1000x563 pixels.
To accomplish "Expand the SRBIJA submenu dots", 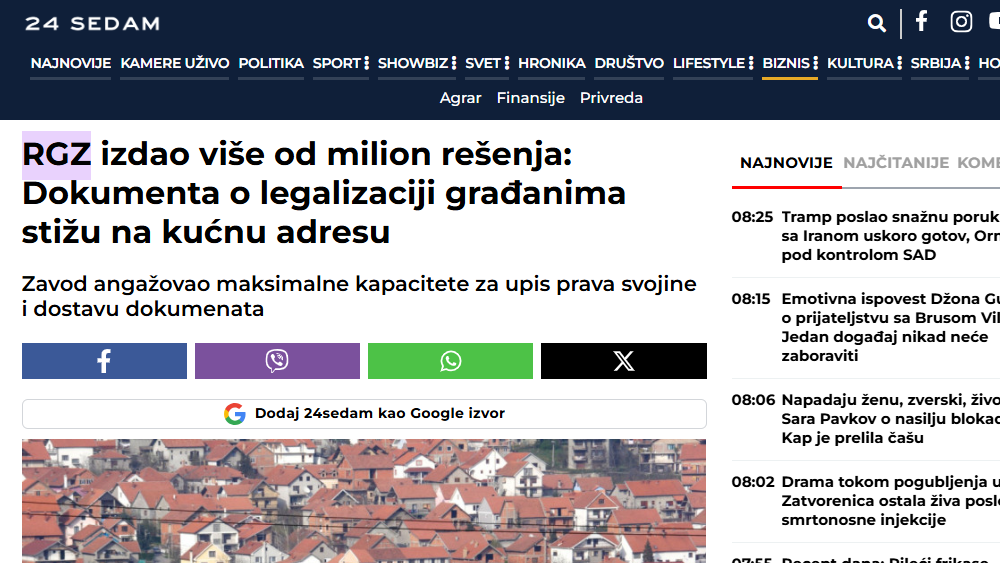I will [x=967, y=63].
